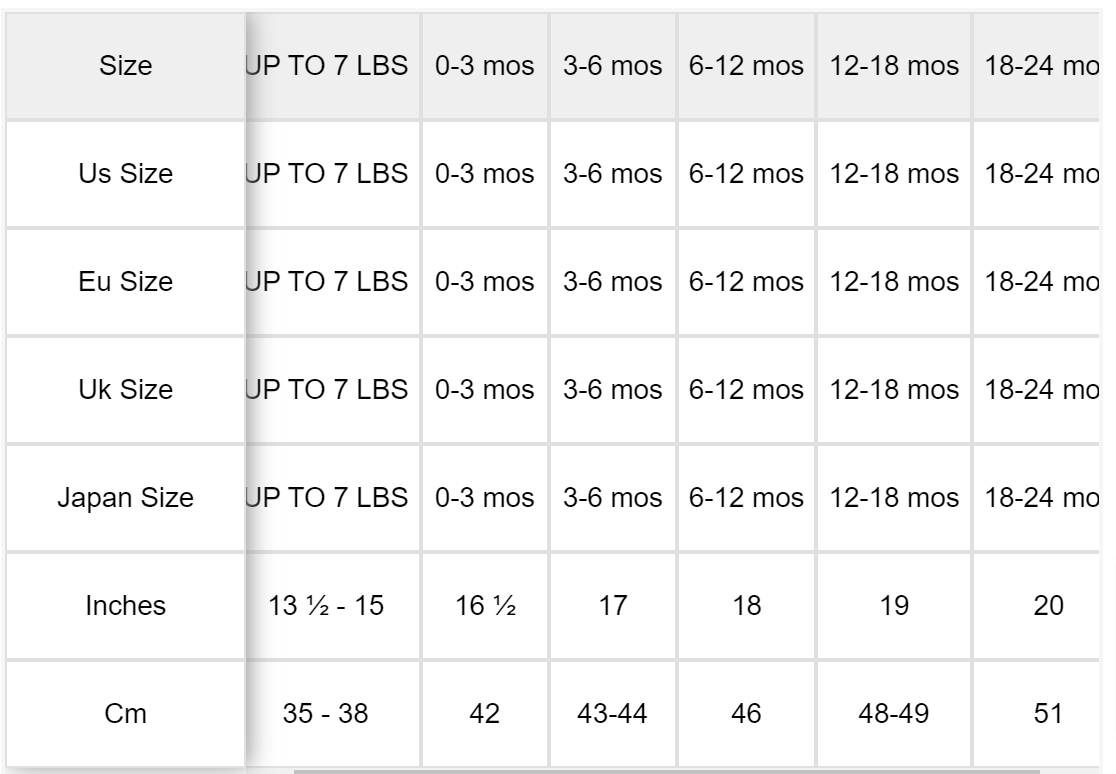The width and height of the screenshot is (1116, 774).
Task: Select "3-6 mos" in the Japan Size row
Action: pos(612,497)
